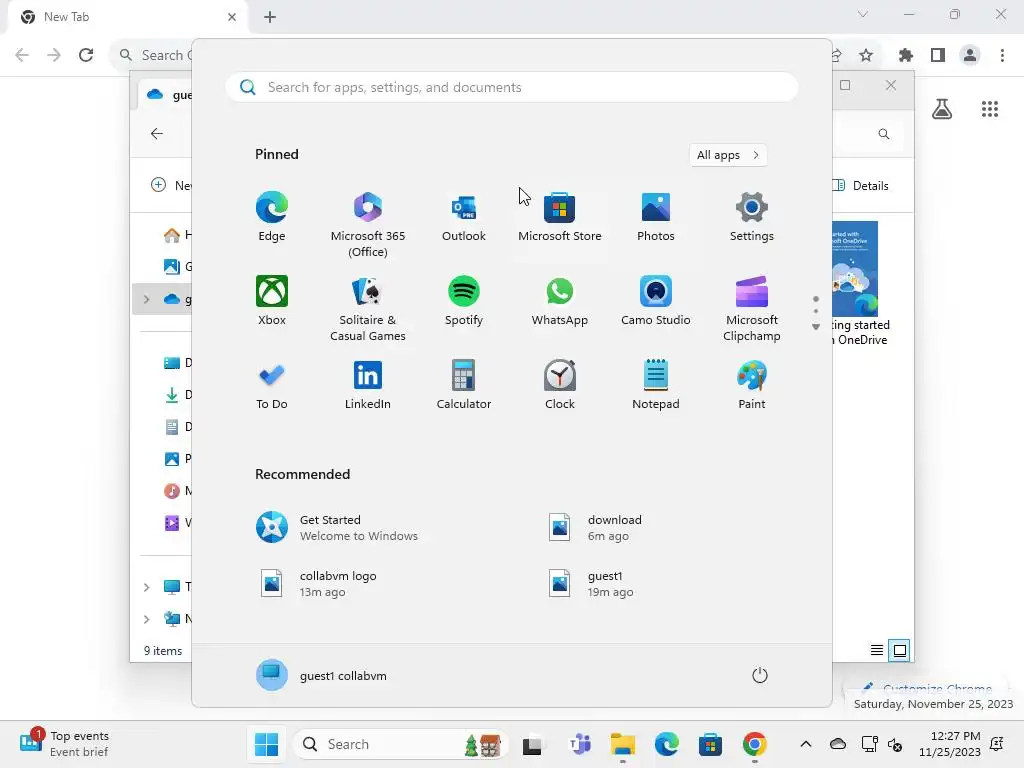Bookmark this page with star icon
Viewport: 1024px width, 768px height.
866,56
